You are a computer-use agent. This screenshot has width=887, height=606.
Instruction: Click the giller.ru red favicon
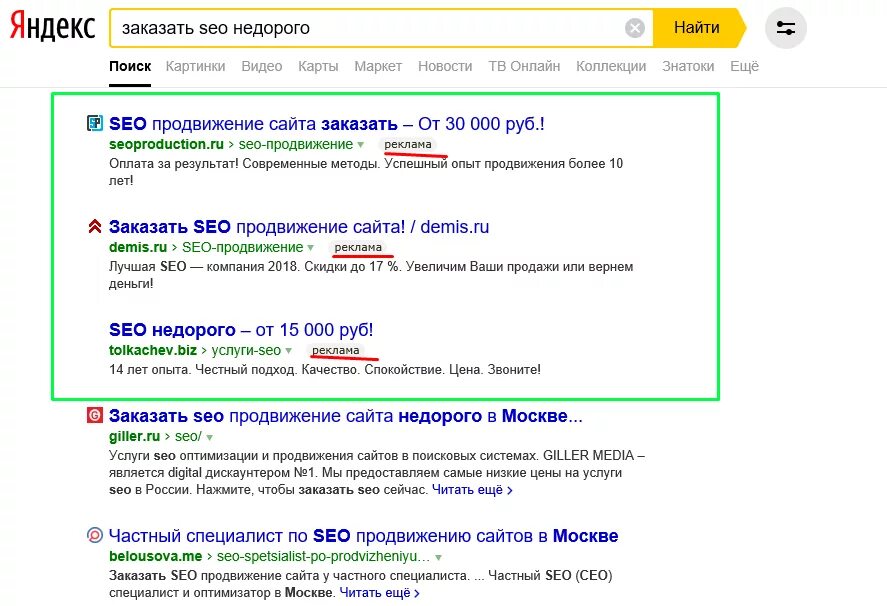94,415
